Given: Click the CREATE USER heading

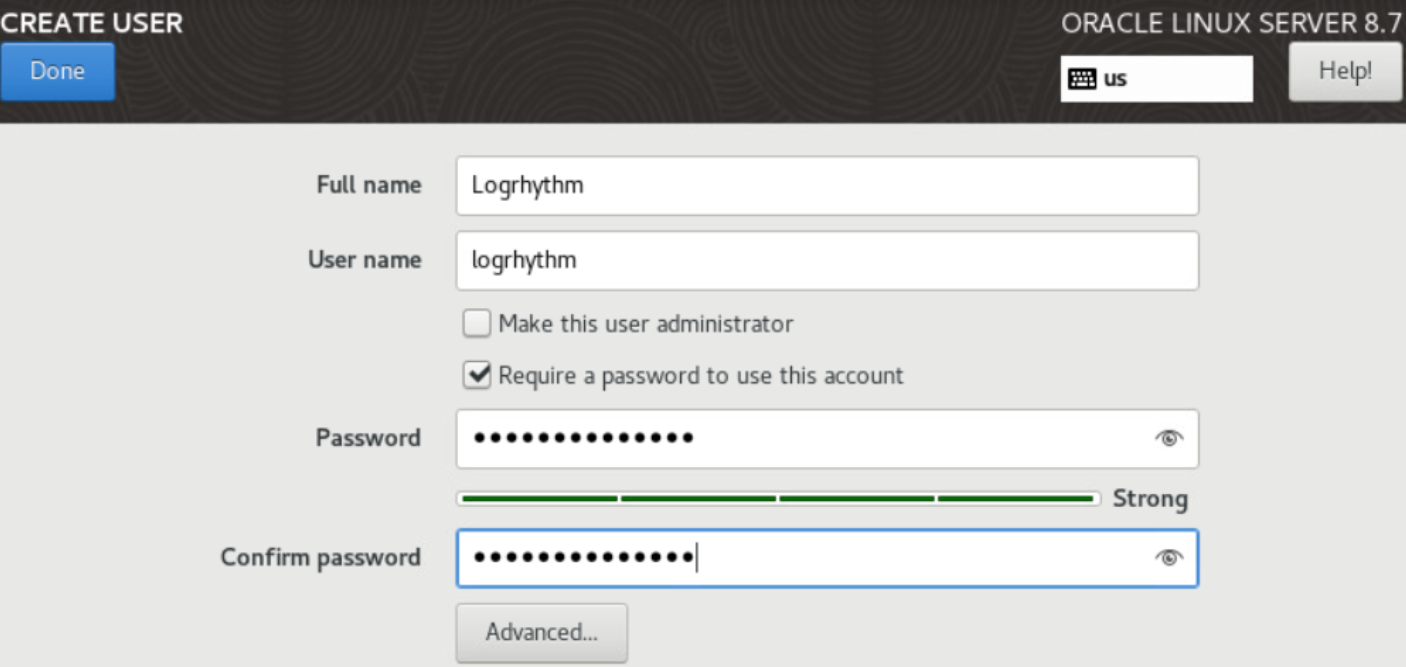Looking at the screenshot, I should 92,23.
